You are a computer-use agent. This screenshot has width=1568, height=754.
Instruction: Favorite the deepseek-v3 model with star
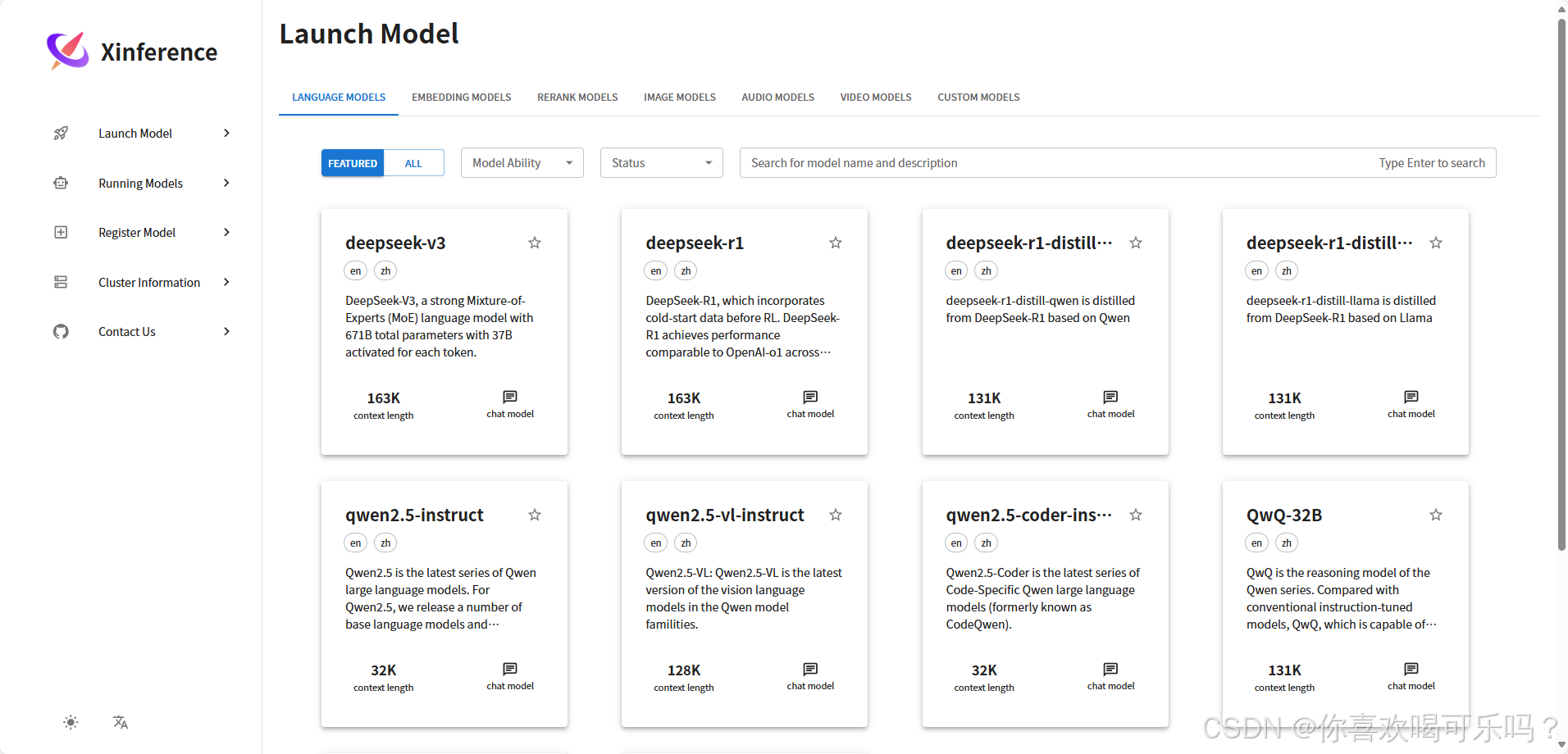[x=535, y=243]
